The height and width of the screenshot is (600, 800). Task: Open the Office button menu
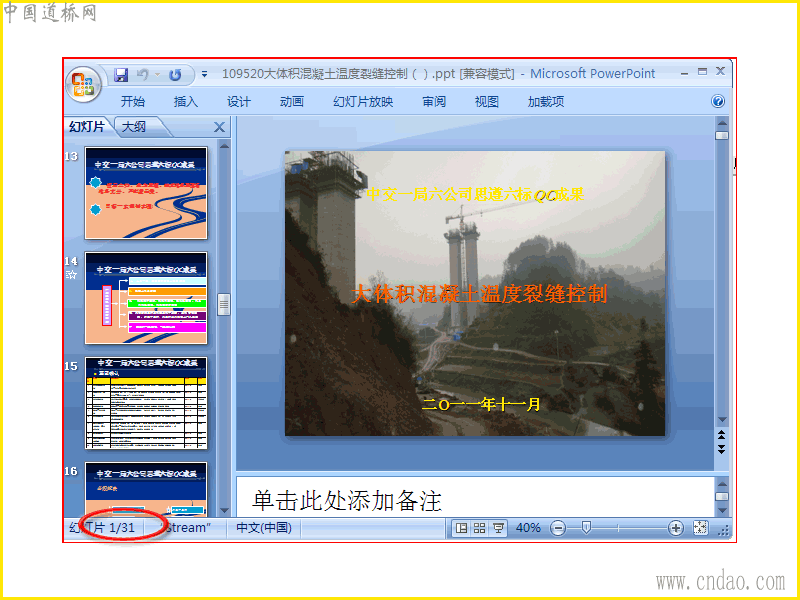tap(84, 84)
